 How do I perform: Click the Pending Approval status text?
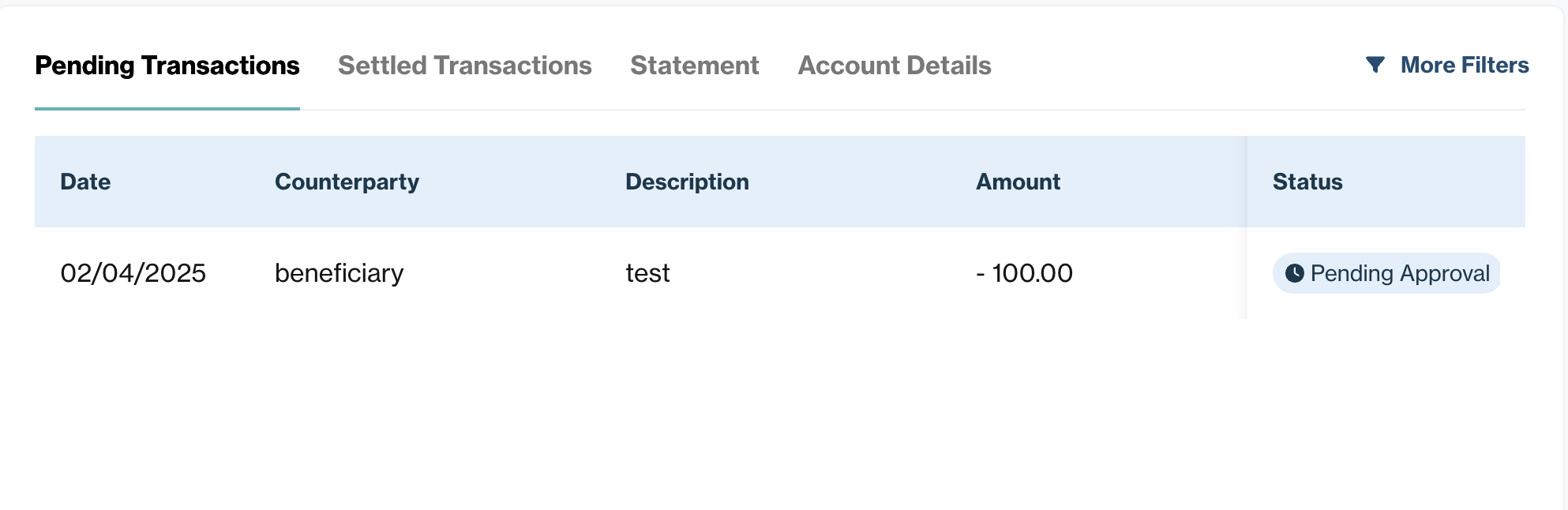(x=1400, y=273)
